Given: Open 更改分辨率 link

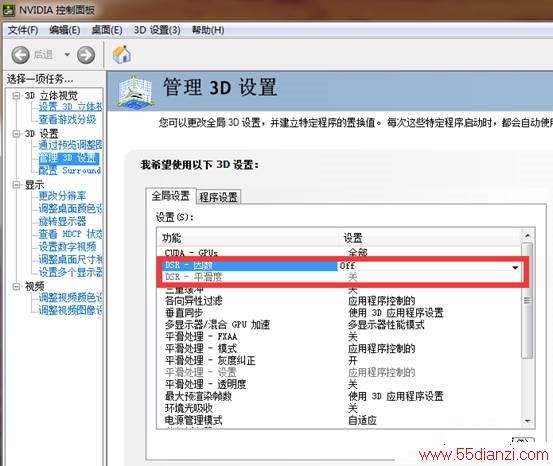Looking at the screenshot, I should pos(62,196).
